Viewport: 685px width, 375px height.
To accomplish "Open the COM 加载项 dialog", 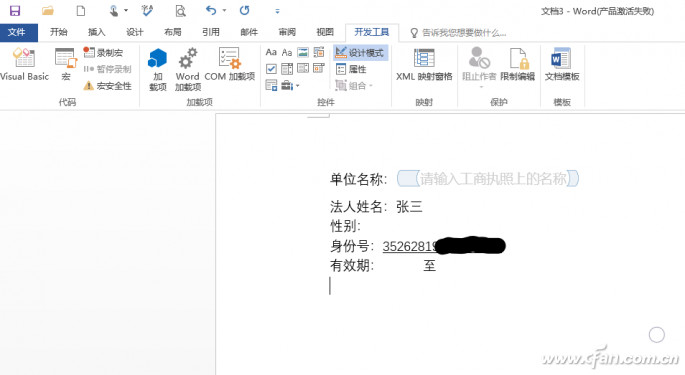I will point(230,64).
